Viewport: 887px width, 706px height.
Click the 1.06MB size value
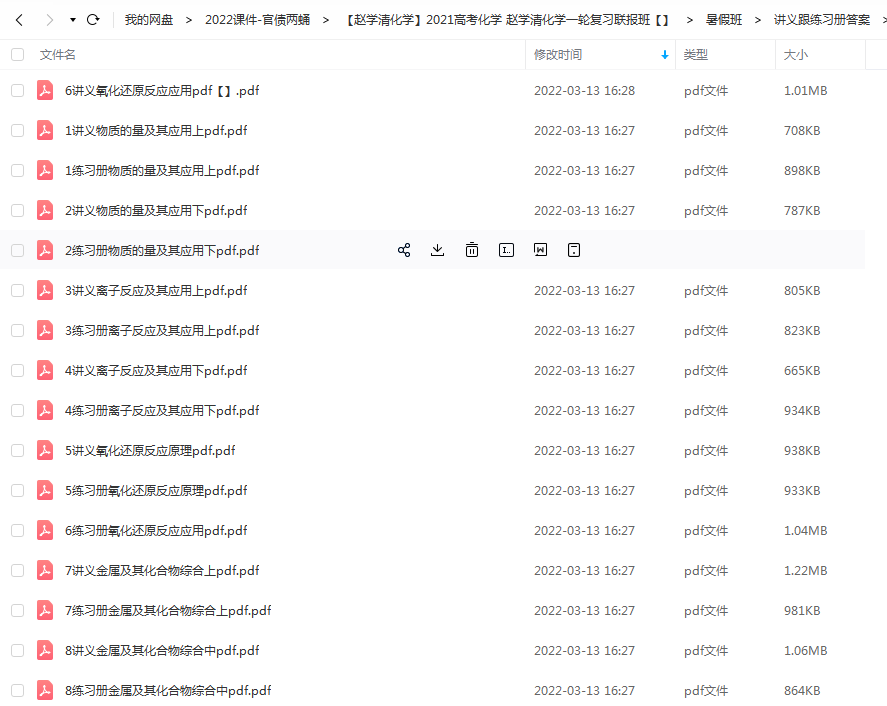806,651
